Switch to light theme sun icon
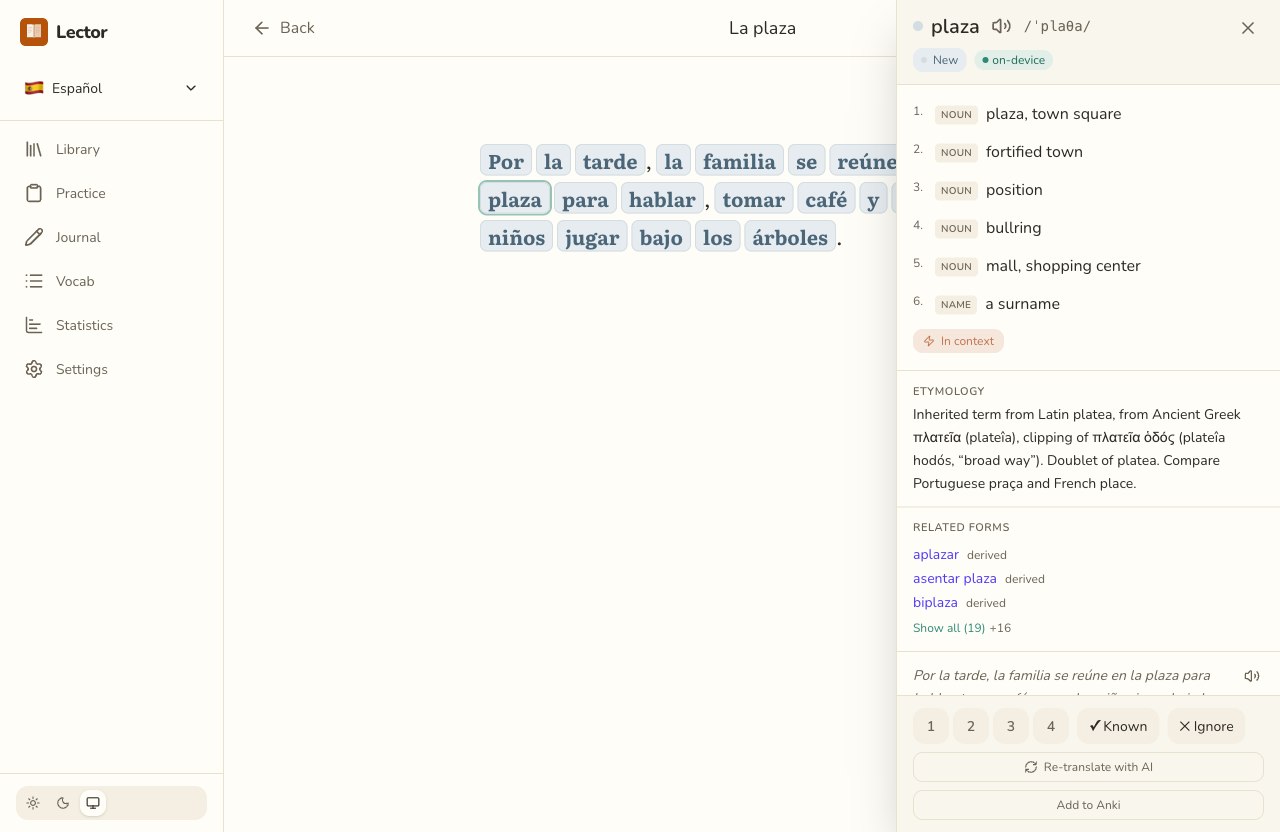 tap(33, 803)
